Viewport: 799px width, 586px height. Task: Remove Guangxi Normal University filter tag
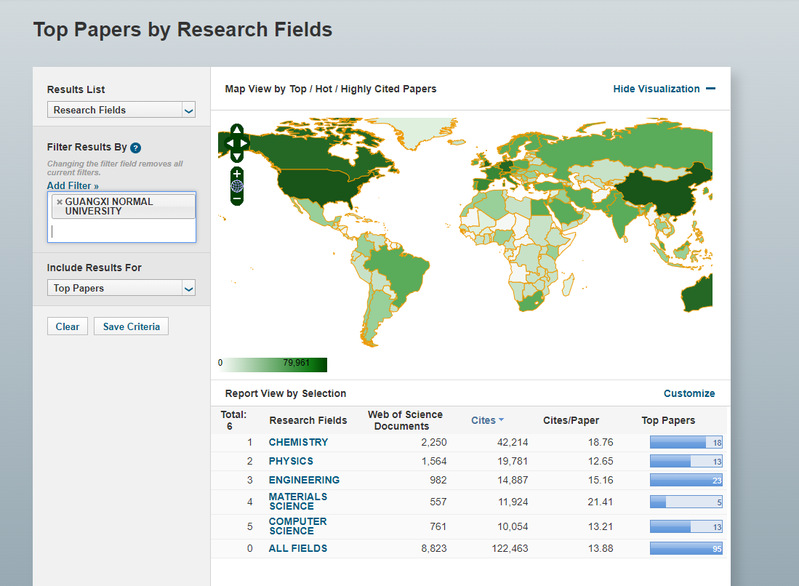coord(59,202)
